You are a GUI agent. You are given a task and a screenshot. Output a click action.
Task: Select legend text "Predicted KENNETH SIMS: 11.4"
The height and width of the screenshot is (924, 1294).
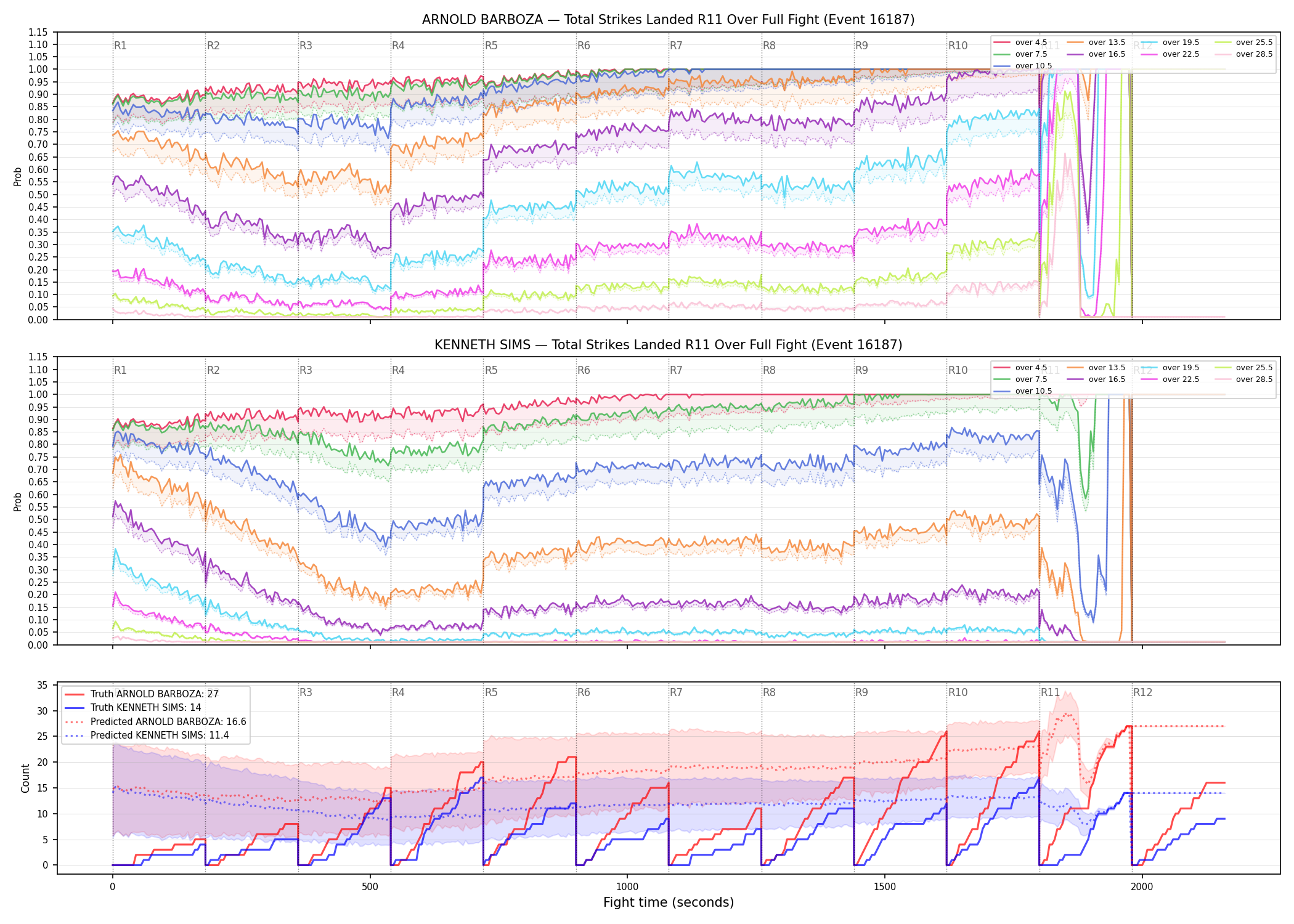point(160,735)
